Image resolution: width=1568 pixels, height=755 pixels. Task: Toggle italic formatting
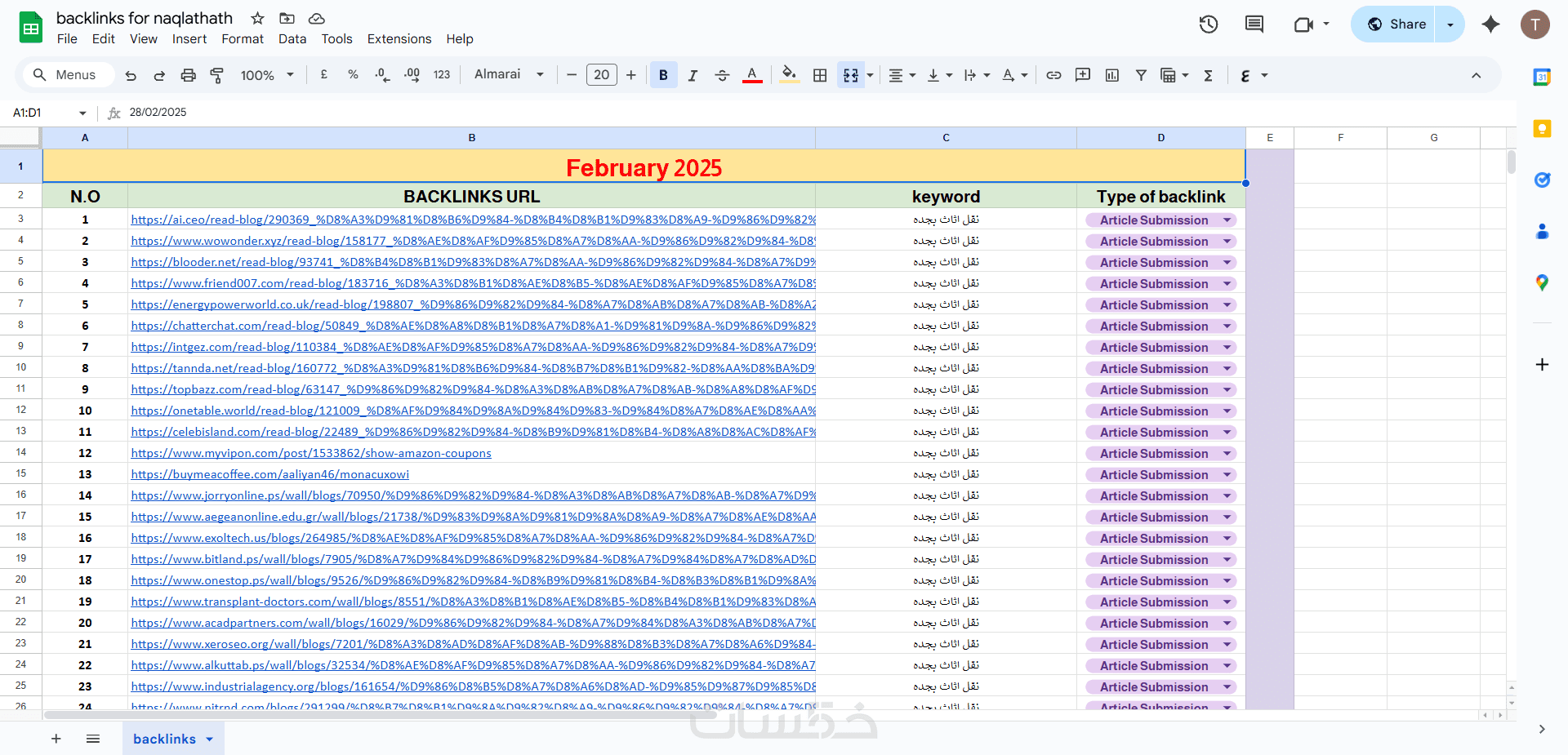pyautogui.click(x=693, y=75)
